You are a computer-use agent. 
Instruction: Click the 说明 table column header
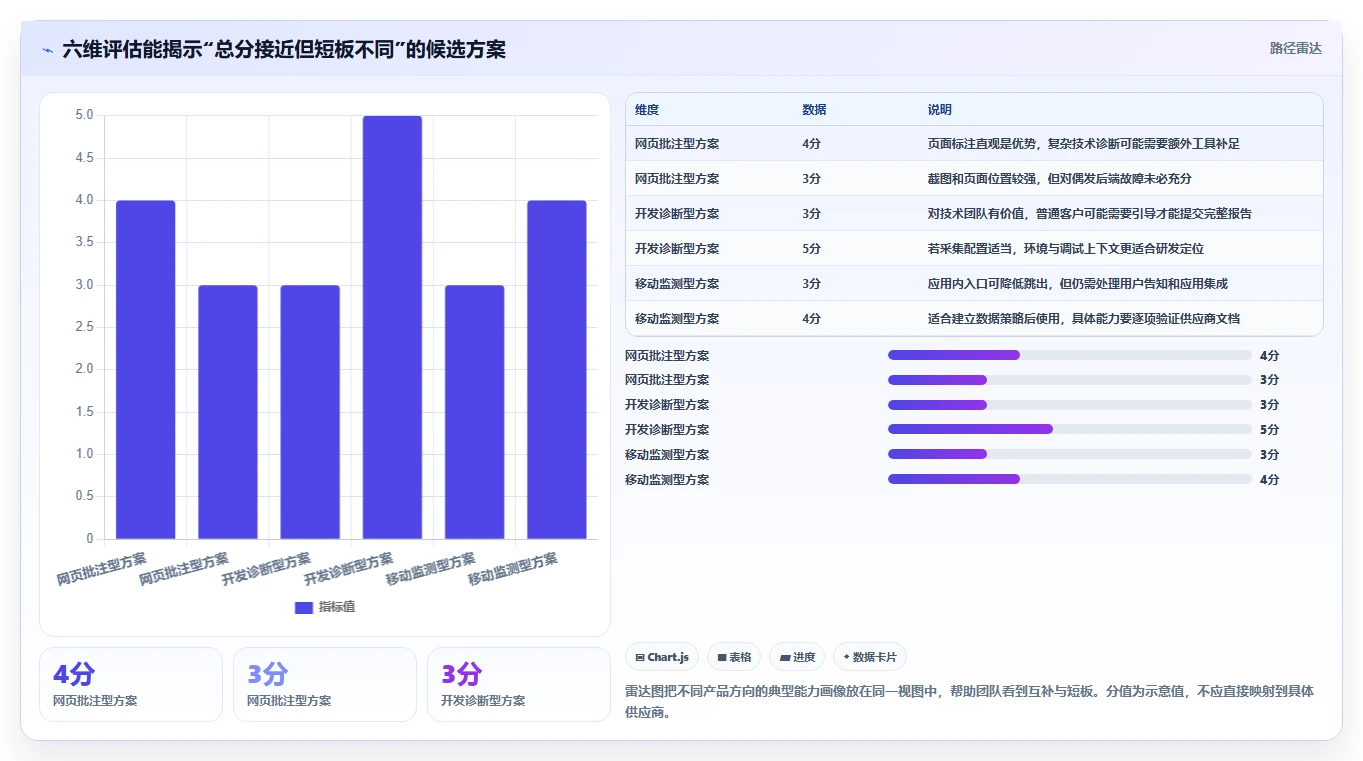tap(940, 110)
